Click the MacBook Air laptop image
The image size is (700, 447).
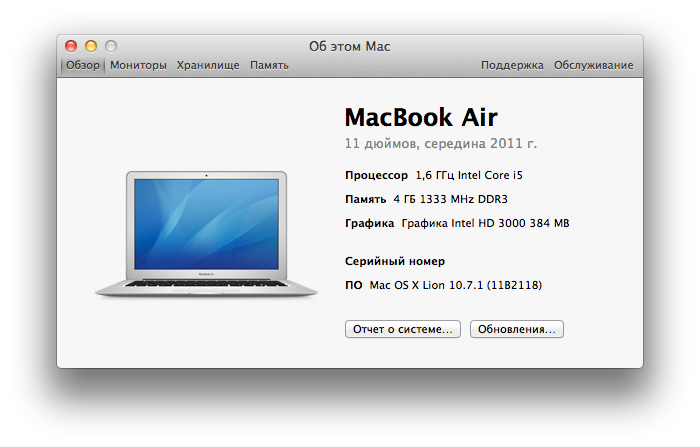coord(206,234)
